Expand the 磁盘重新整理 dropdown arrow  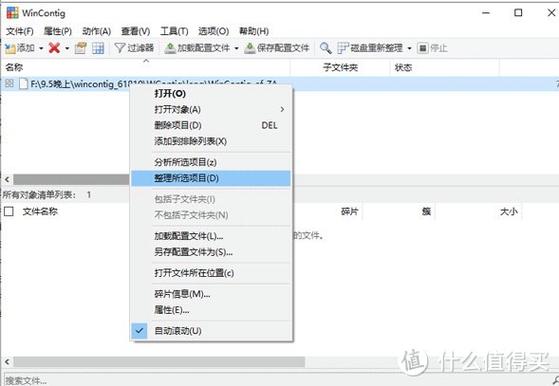click(x=409, y=48)
